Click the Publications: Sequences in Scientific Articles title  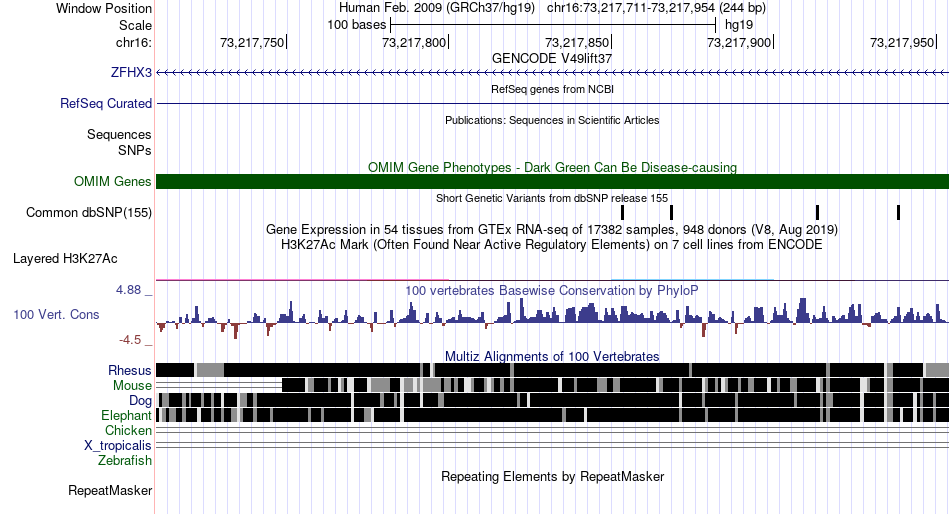(552, 120)
